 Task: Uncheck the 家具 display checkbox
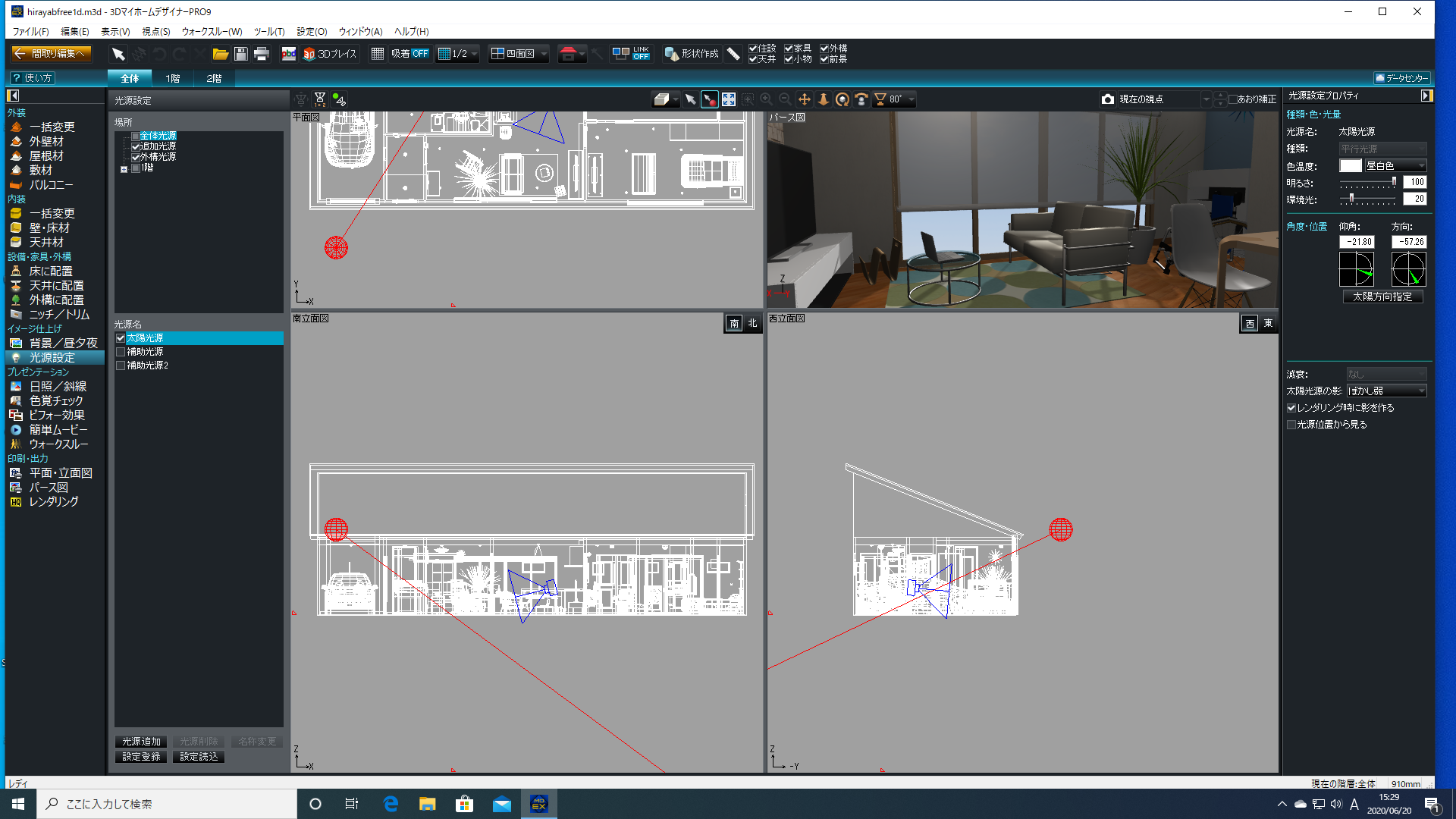tap(789, 49)
